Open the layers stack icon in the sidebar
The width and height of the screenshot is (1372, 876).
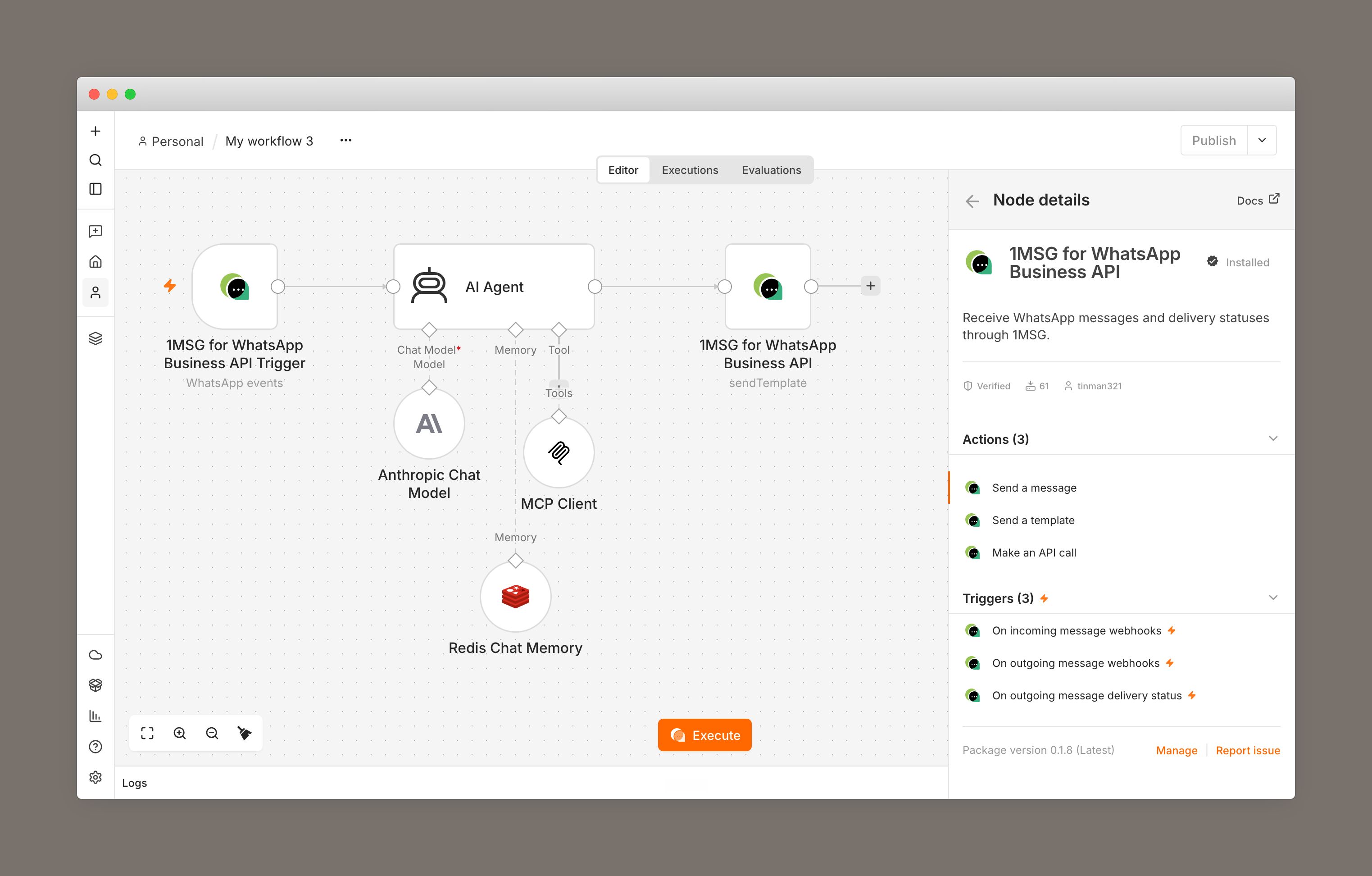click(x=95, y=338)
